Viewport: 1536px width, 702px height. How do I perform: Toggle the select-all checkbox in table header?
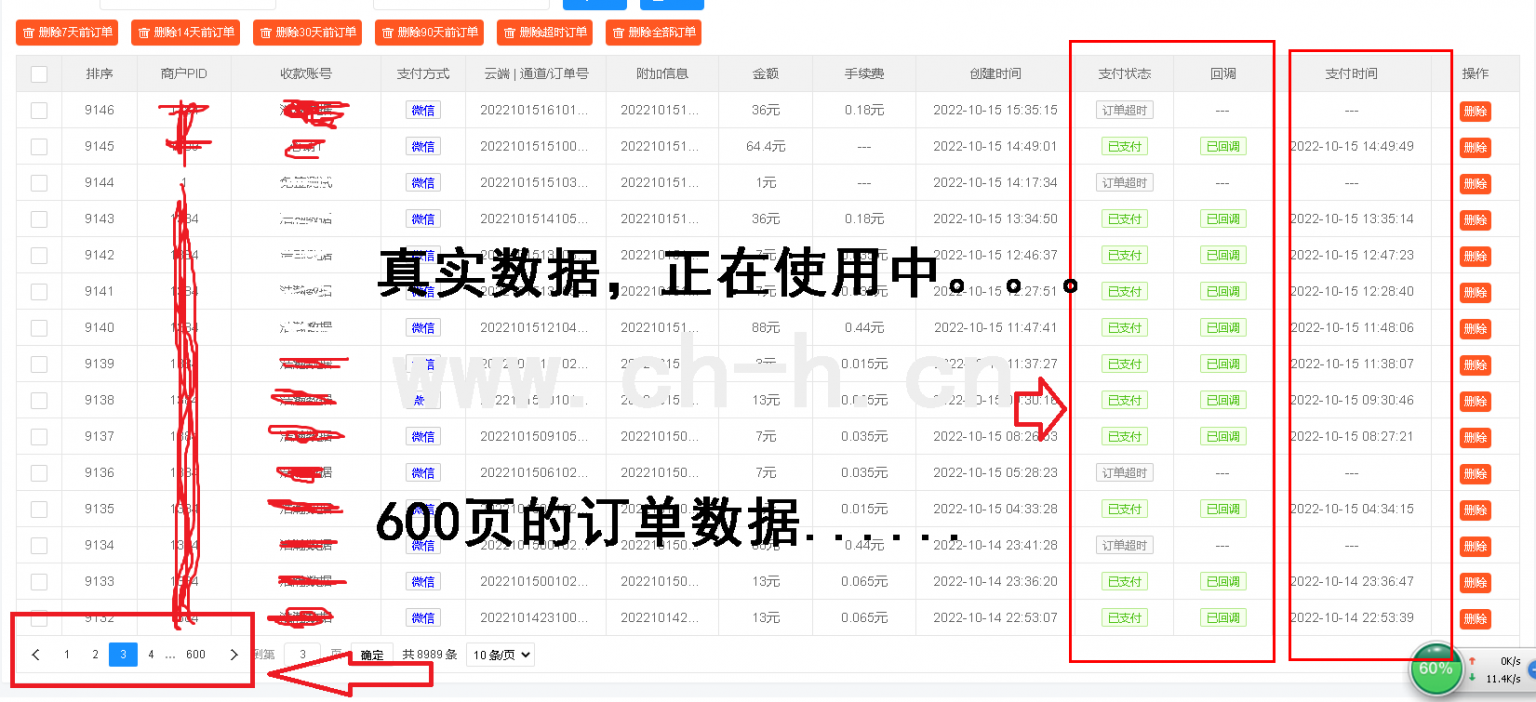(38, 73)
